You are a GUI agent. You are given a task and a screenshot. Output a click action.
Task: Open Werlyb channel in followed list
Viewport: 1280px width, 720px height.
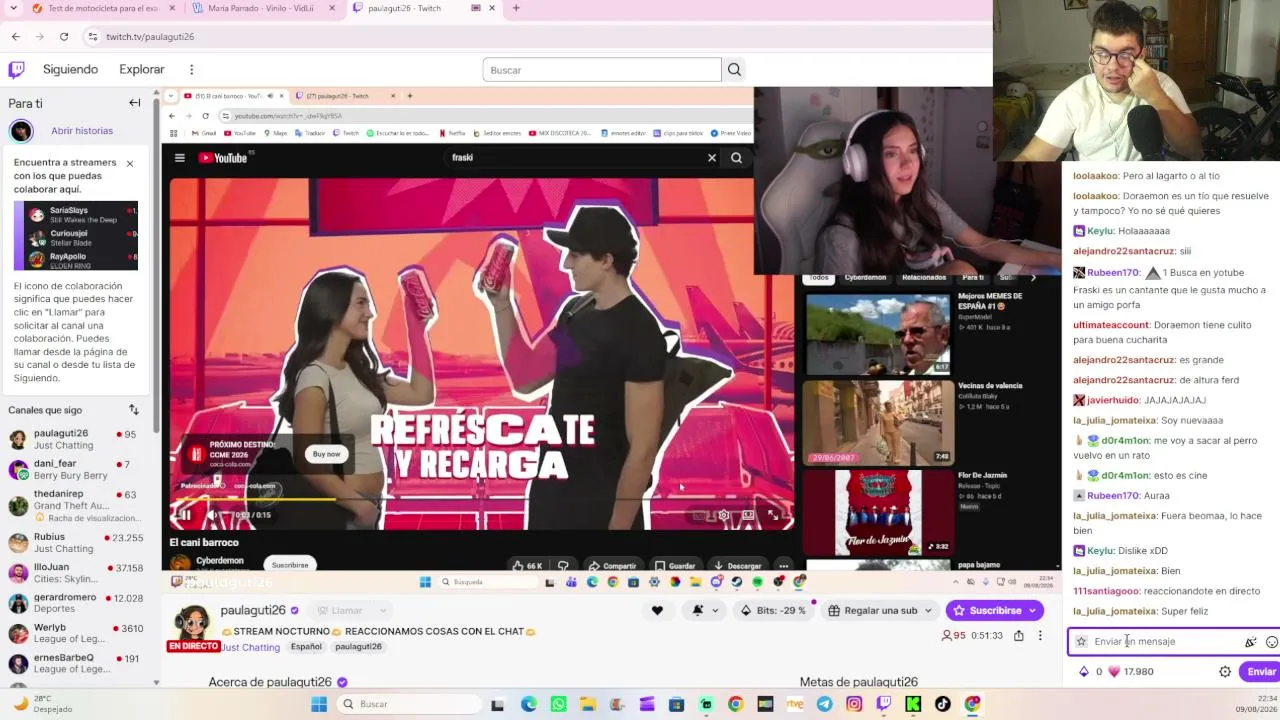click(76, 633)
